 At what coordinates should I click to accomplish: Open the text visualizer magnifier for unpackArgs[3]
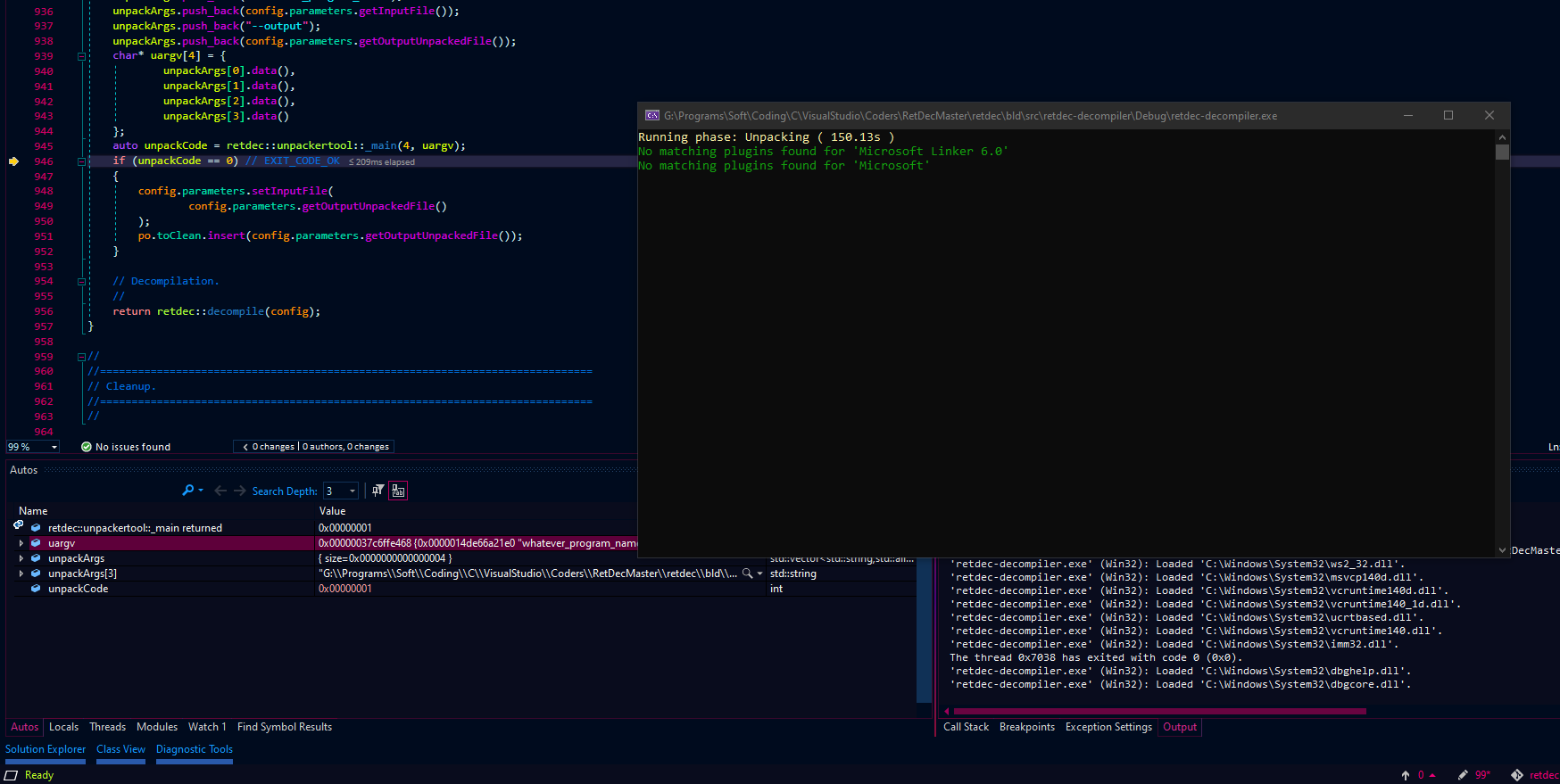[x=748, y=574]
